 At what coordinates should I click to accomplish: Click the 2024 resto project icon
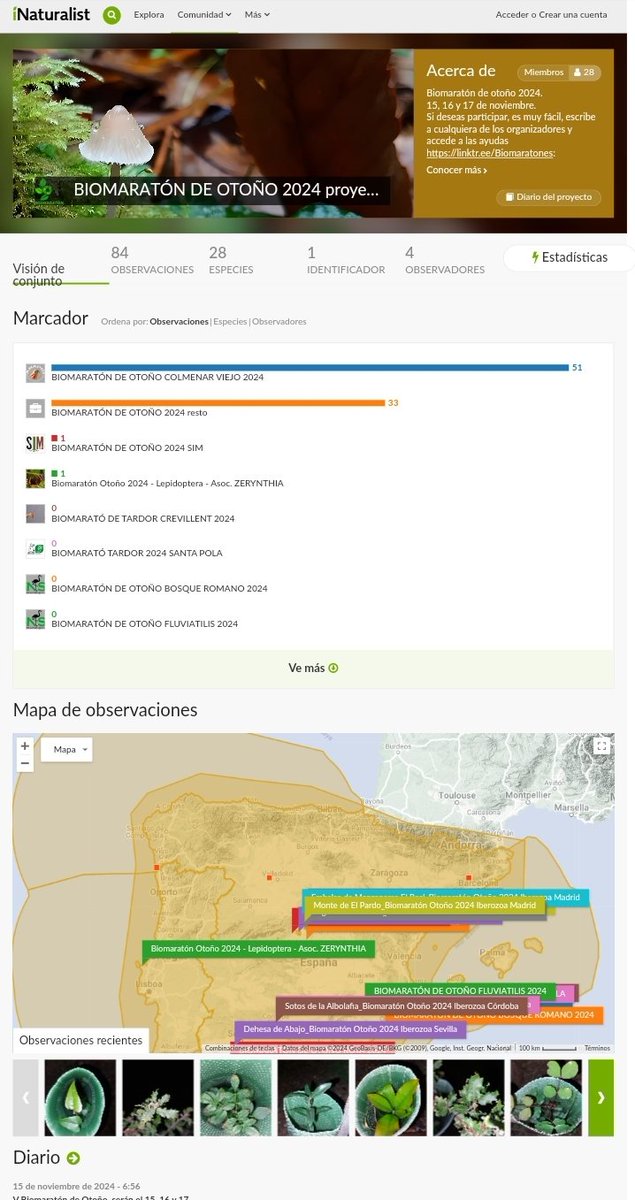point(35,408)
